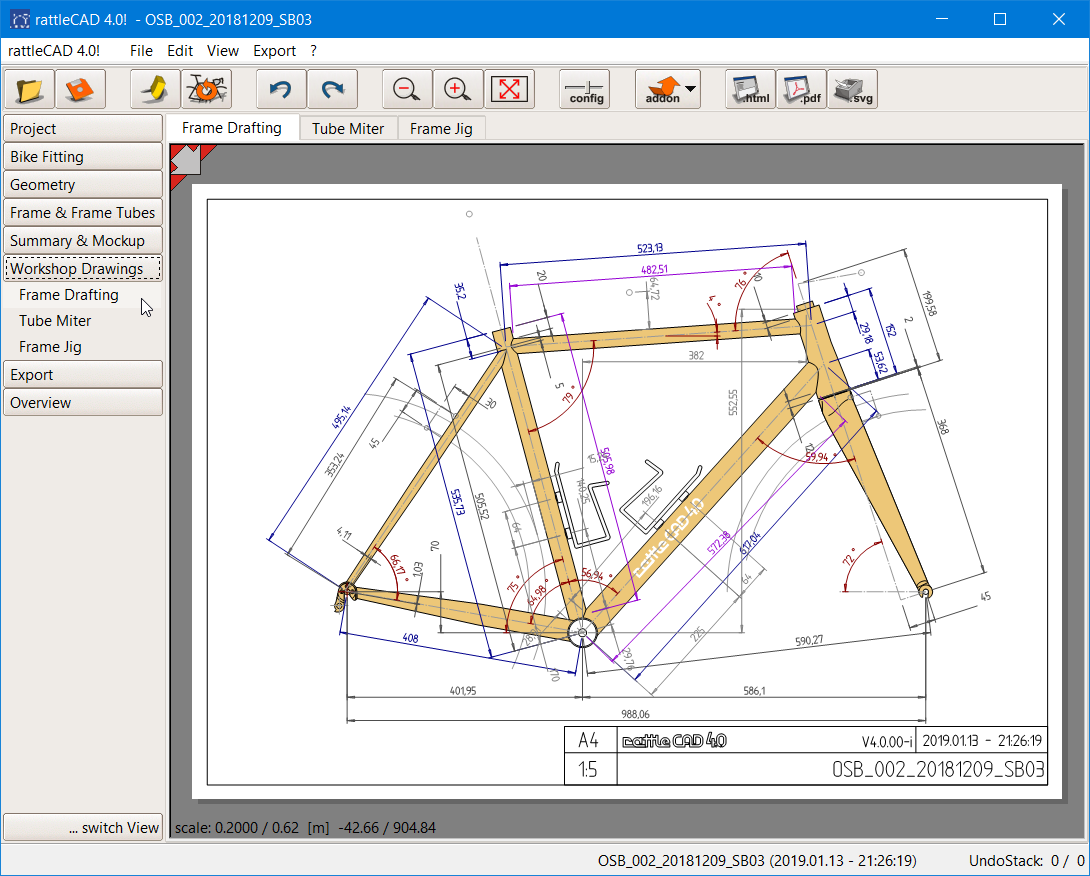Switch to the Tube Miter tab
Viewport: 1090px width, 876px height.
tap(348, 129)
